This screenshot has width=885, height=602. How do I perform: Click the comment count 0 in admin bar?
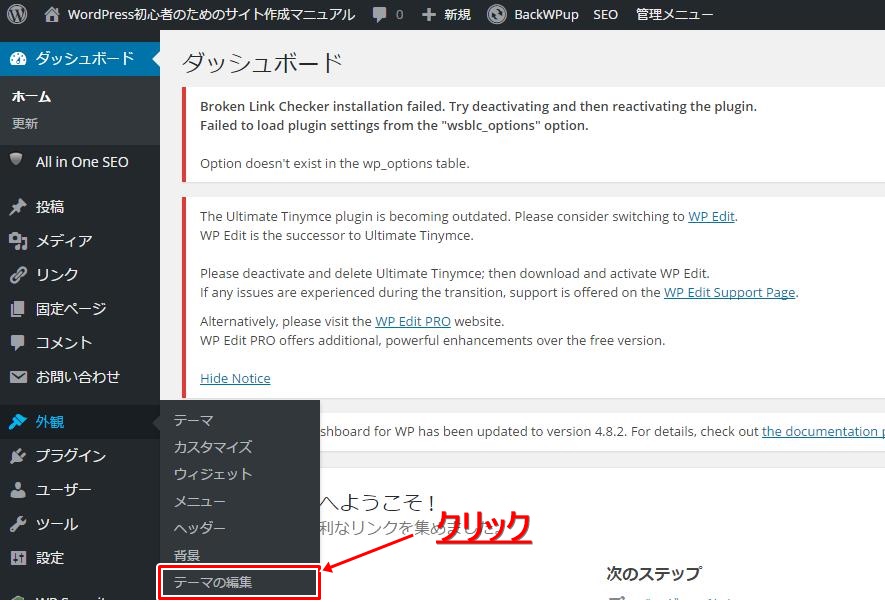[400, 15]
